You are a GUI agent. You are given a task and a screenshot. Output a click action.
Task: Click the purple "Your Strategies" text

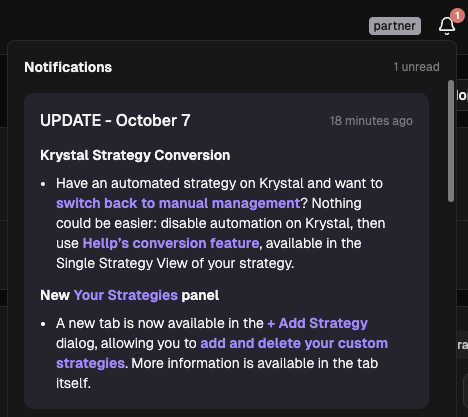126,295
